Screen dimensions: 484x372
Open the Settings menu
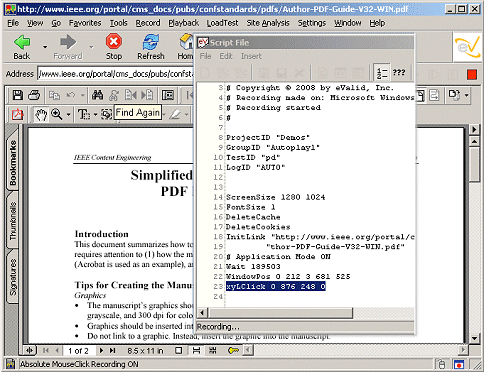[x=312, y=23]
